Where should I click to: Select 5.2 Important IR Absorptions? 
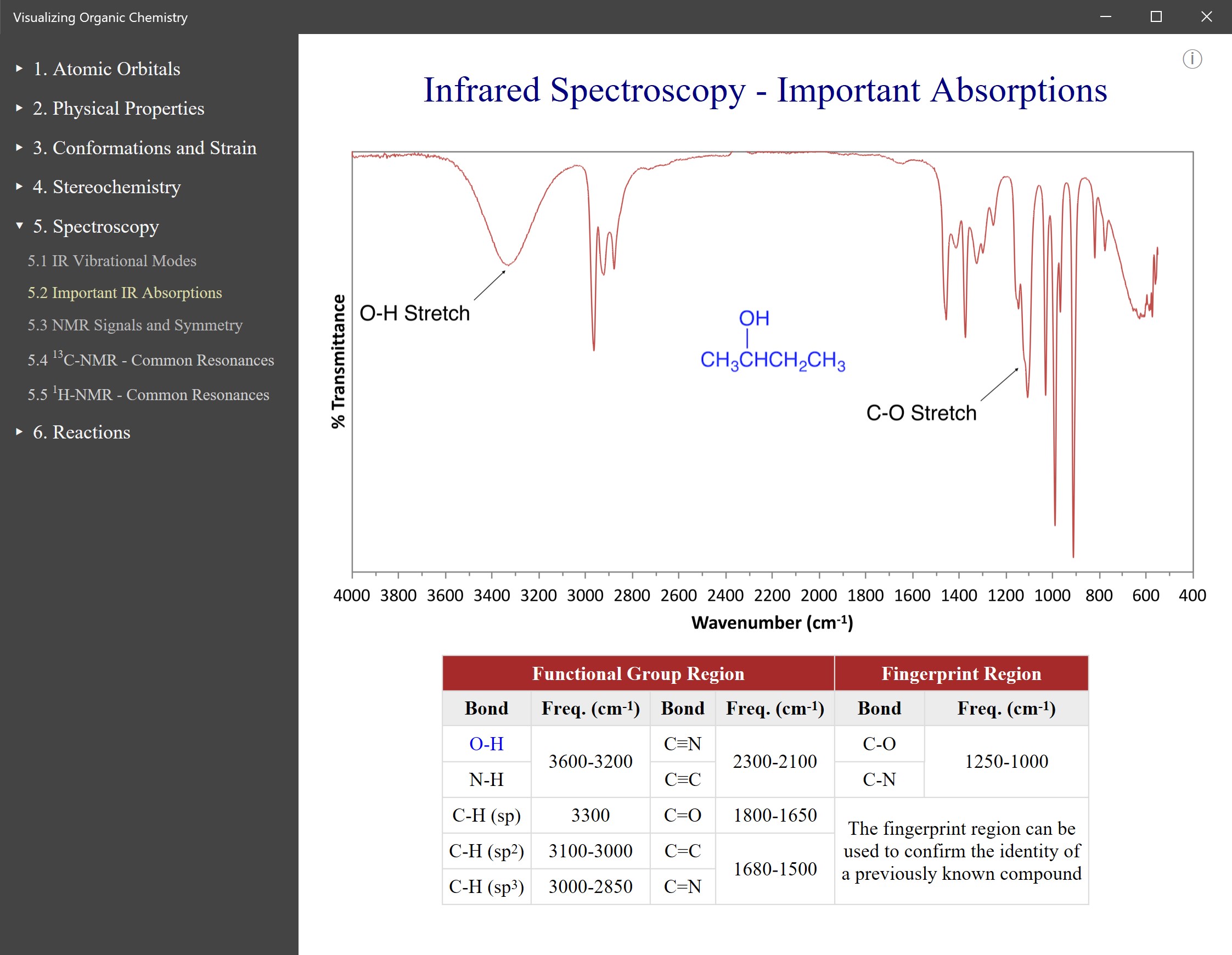pyautogui.click(x=125, y=293)
